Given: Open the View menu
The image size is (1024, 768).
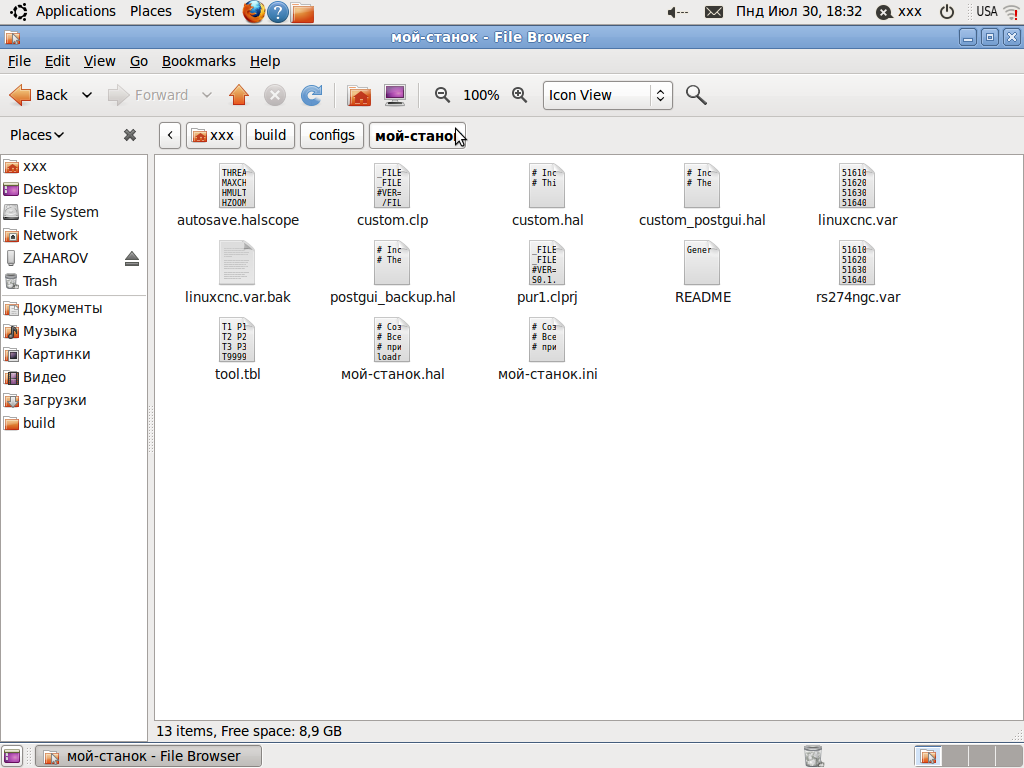Looking at the screenshot, I should click(x=99, y=61).
